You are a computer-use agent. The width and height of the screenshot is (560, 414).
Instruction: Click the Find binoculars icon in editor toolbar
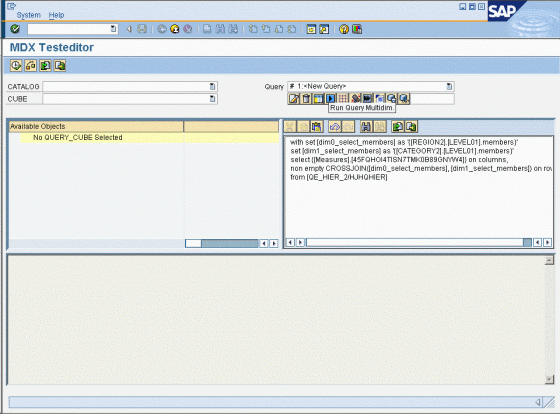point(366,126)
